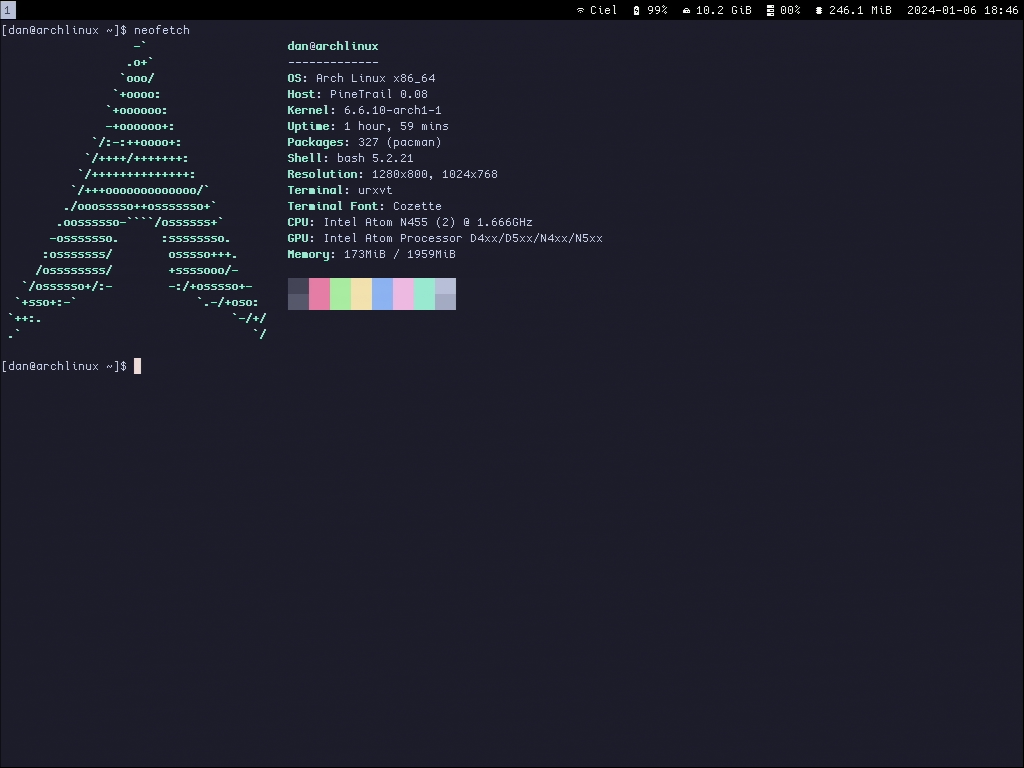
Task: Click the teal color block in palette
Action: (x=424, y=294)
